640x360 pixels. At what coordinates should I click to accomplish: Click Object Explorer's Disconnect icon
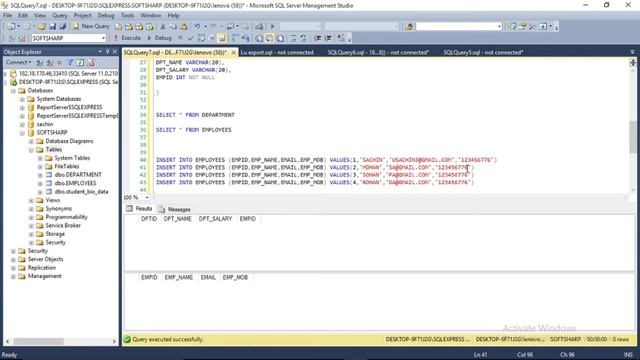[x=49, y=62]
